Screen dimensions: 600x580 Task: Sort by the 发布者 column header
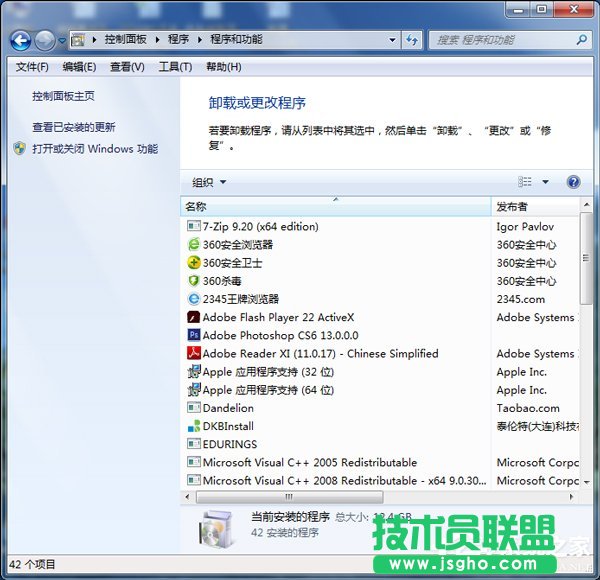click(535, 207)
